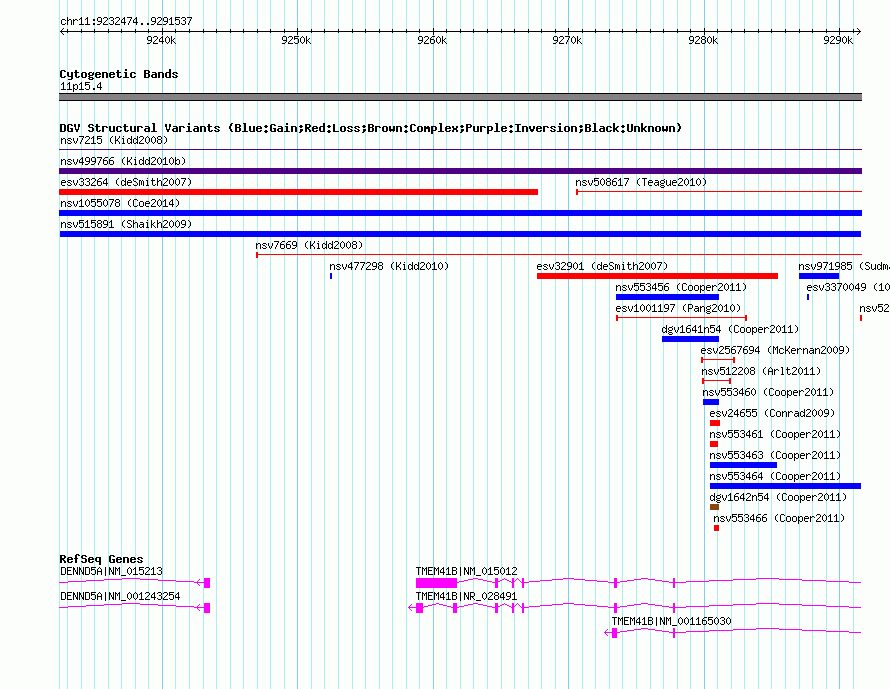
Task: Click the nsv971985 blue gain bar
Action: (819, 276)
